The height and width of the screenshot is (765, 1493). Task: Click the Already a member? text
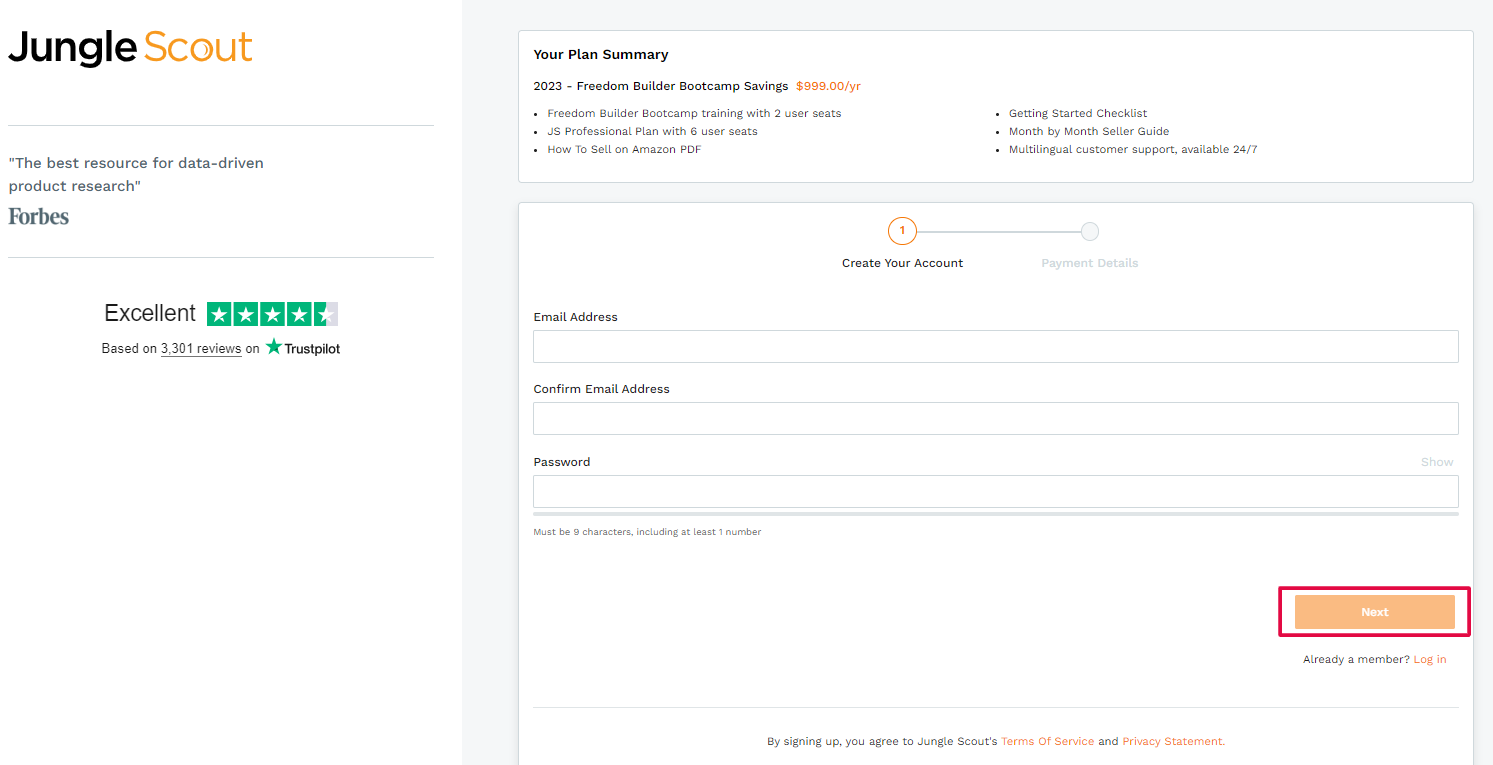pos(1356,660)
